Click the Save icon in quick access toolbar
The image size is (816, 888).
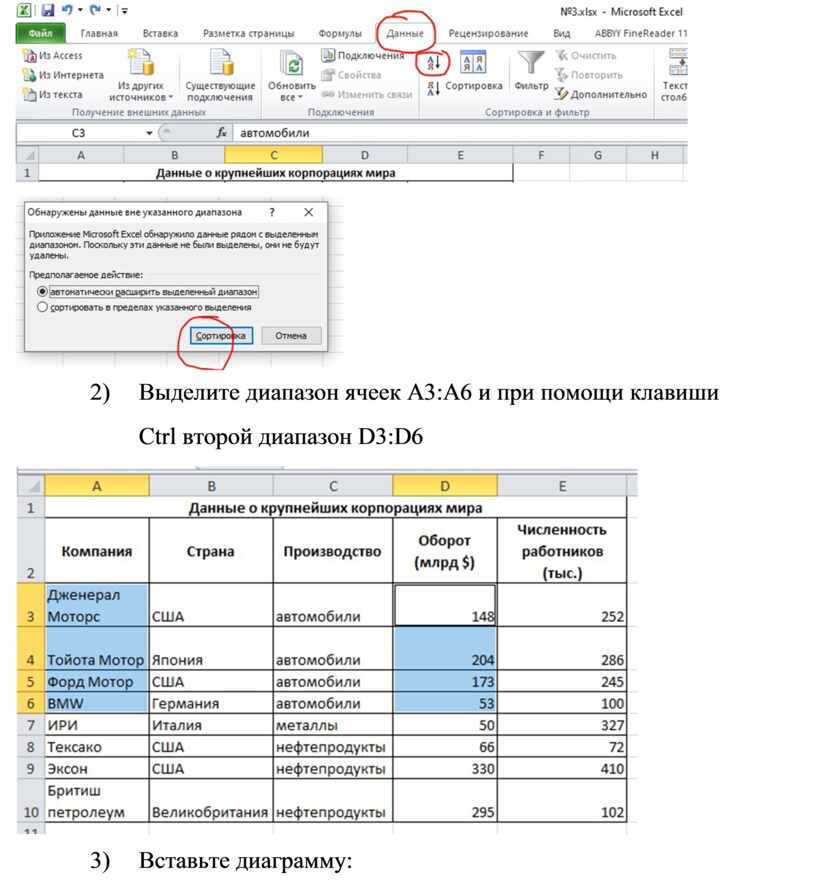point(48,10)
